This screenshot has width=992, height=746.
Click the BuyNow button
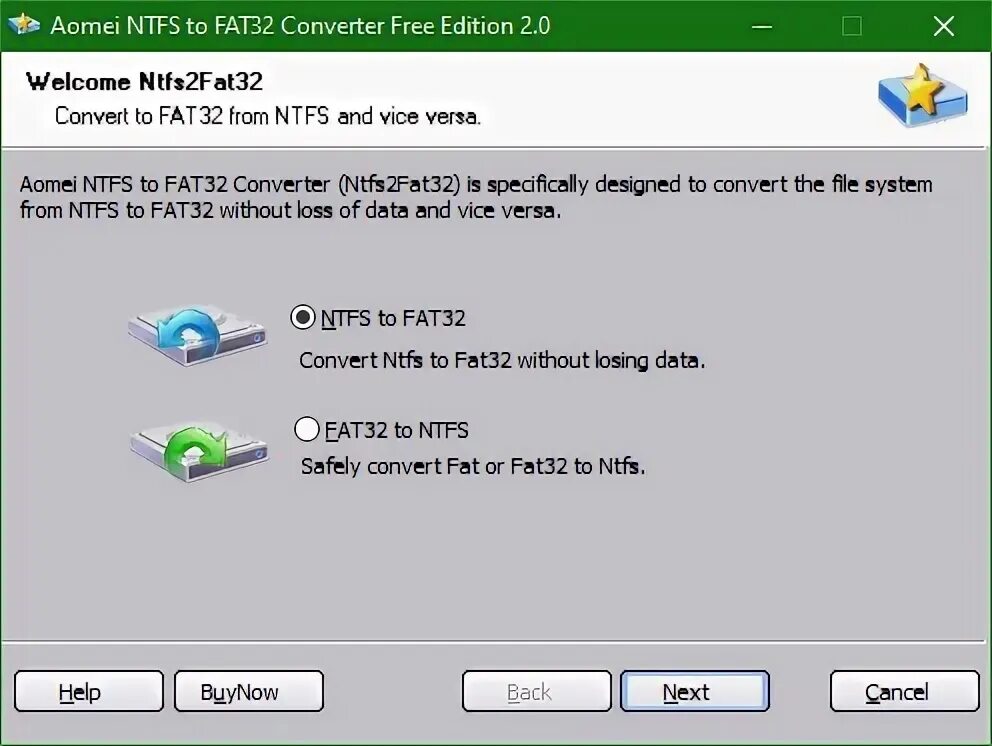point(249,692)
